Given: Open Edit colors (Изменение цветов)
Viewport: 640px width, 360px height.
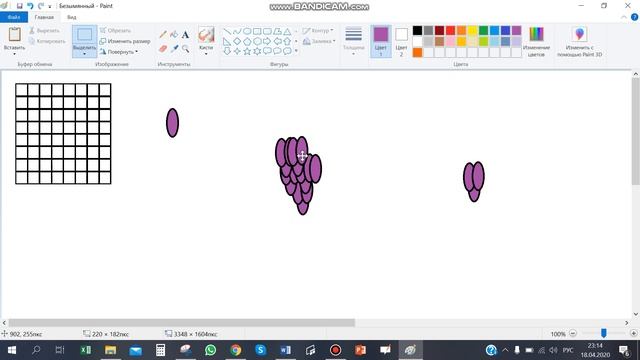Looking at the screenshot, I should click(x=536, y=42).
